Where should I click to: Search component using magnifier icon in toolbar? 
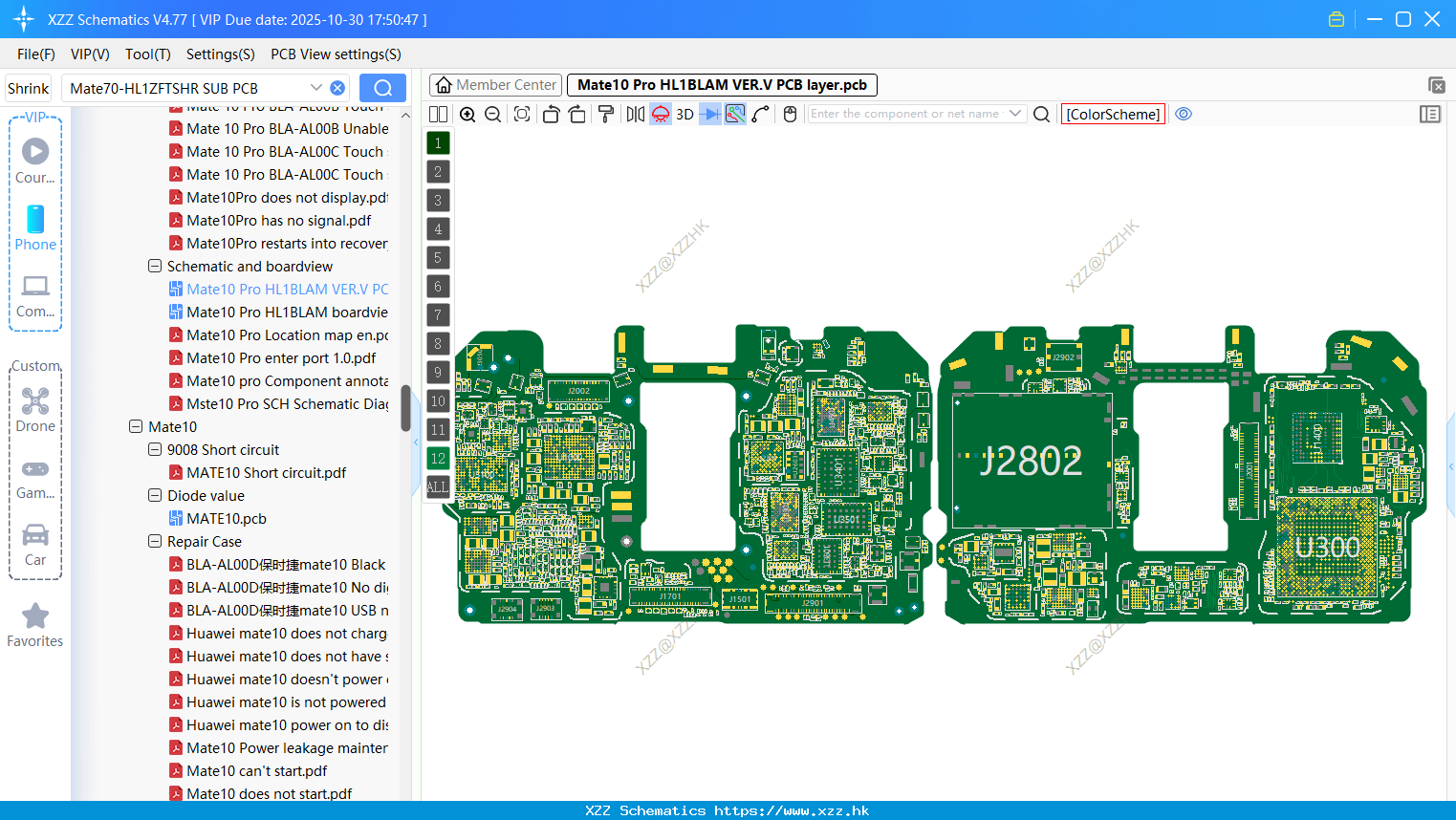[1042, 114]
